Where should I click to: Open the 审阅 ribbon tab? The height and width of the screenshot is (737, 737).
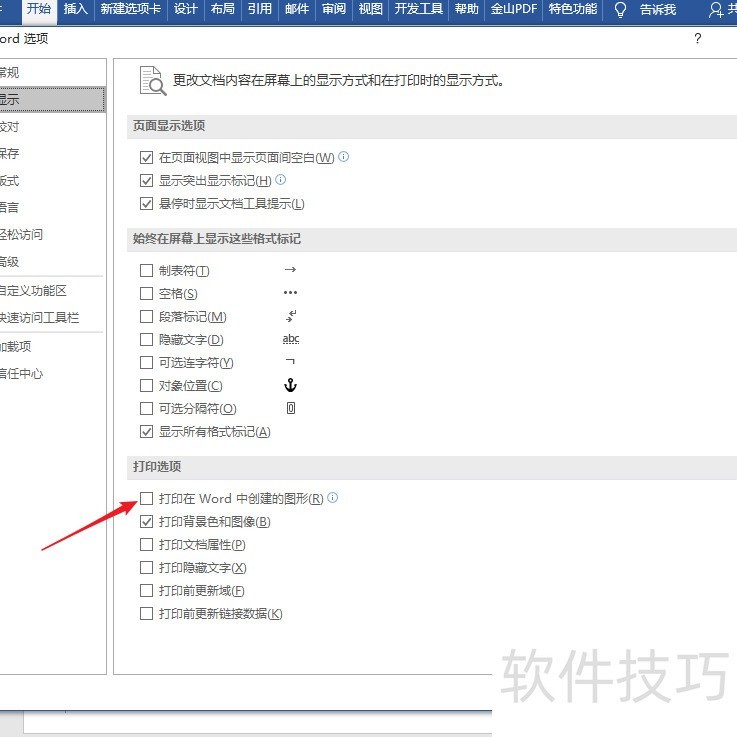(334, 9)
